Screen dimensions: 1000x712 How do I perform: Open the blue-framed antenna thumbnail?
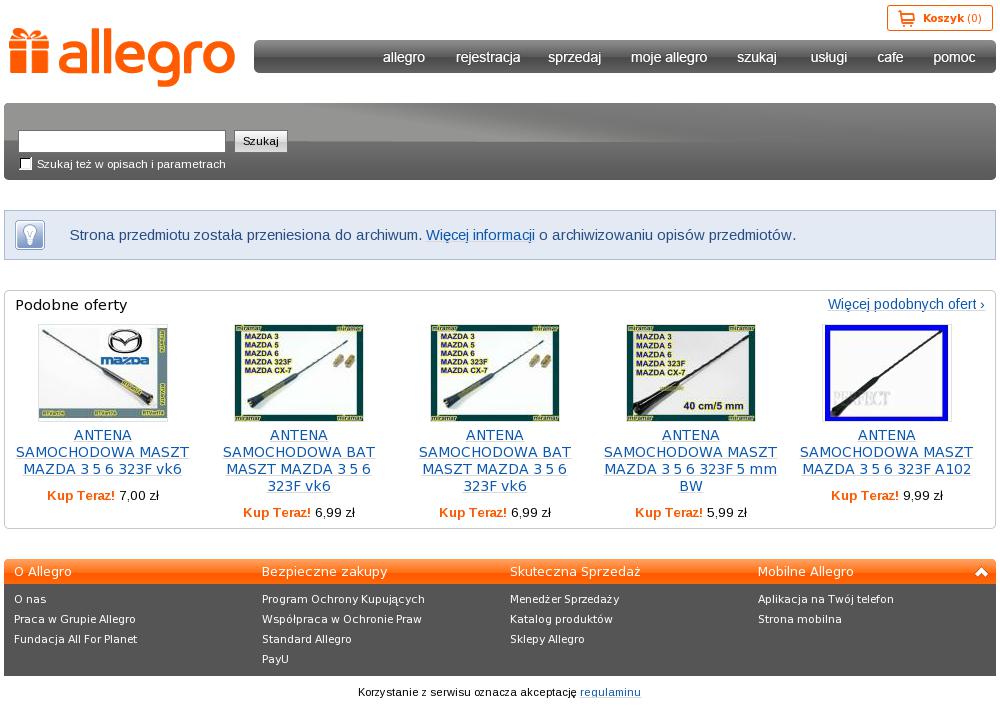pos(886,373)
